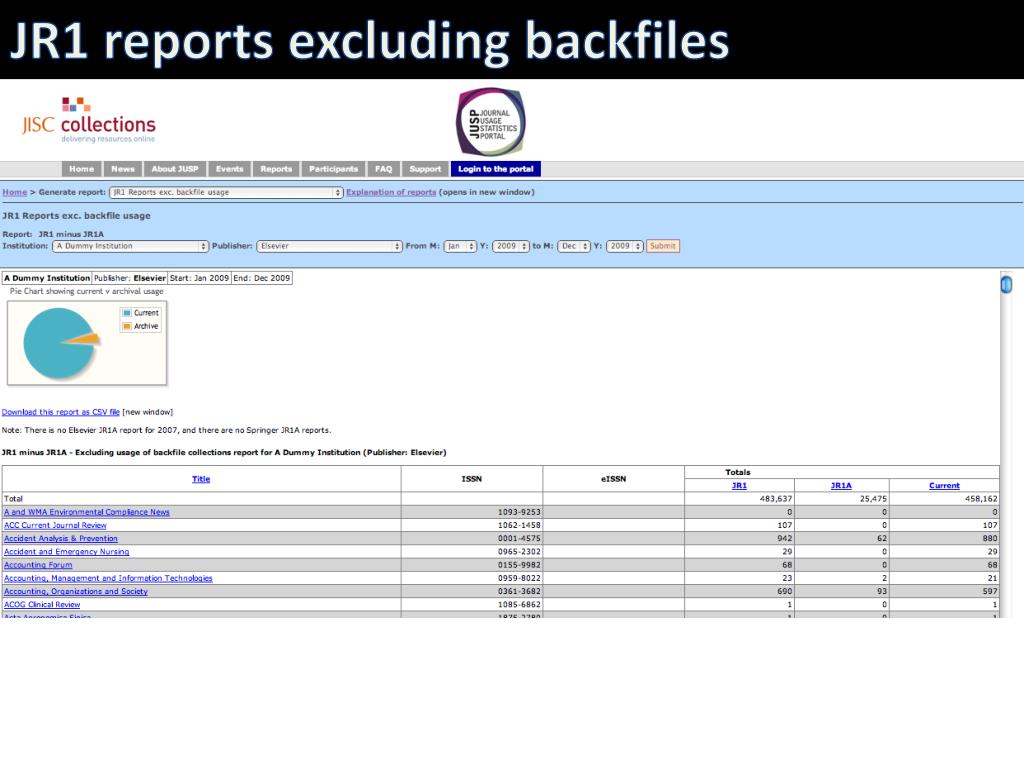Open the Participants navigation tab
Viewport: 1024px width, 768px height.
(x=333, y=169)
